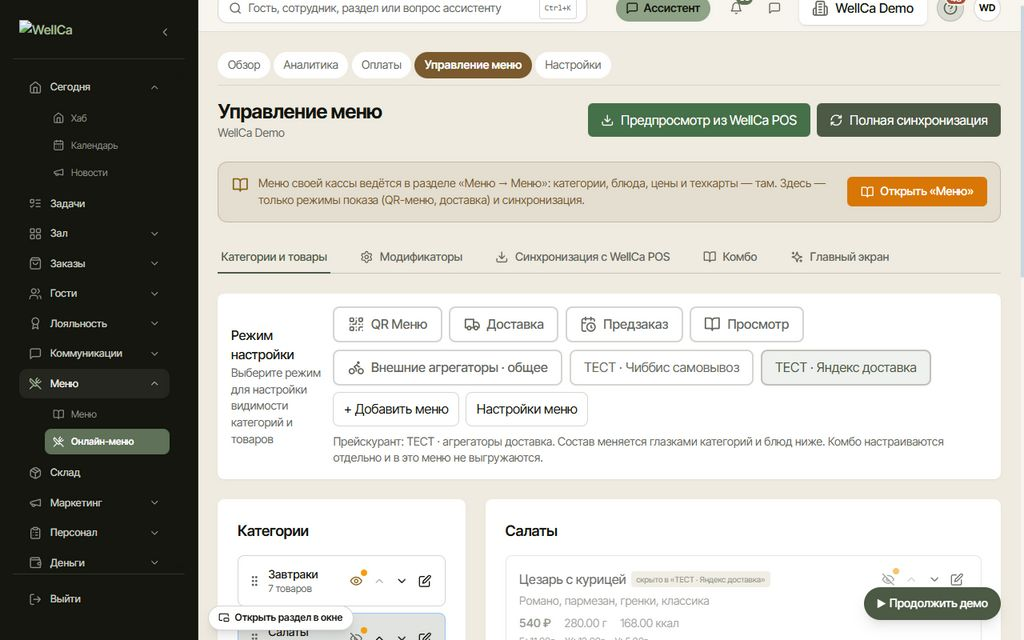Collapse the Меню sidebar section

154,384
